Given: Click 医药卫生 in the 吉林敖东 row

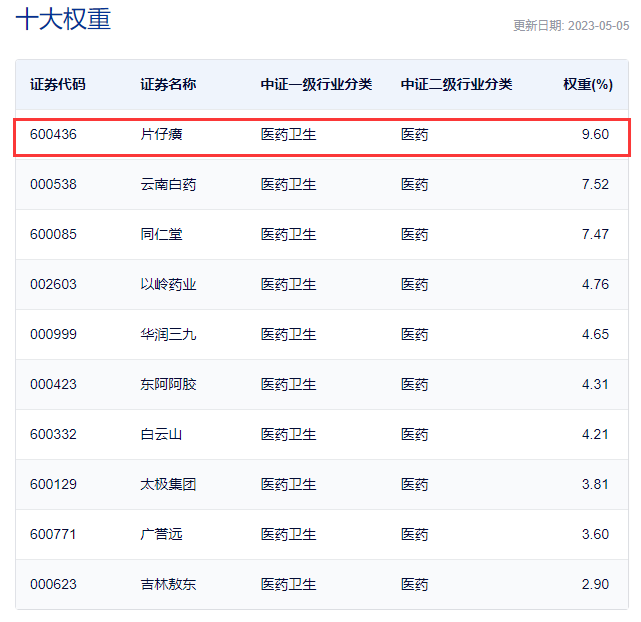Looking at the screenshot, I should click(289, 584).
